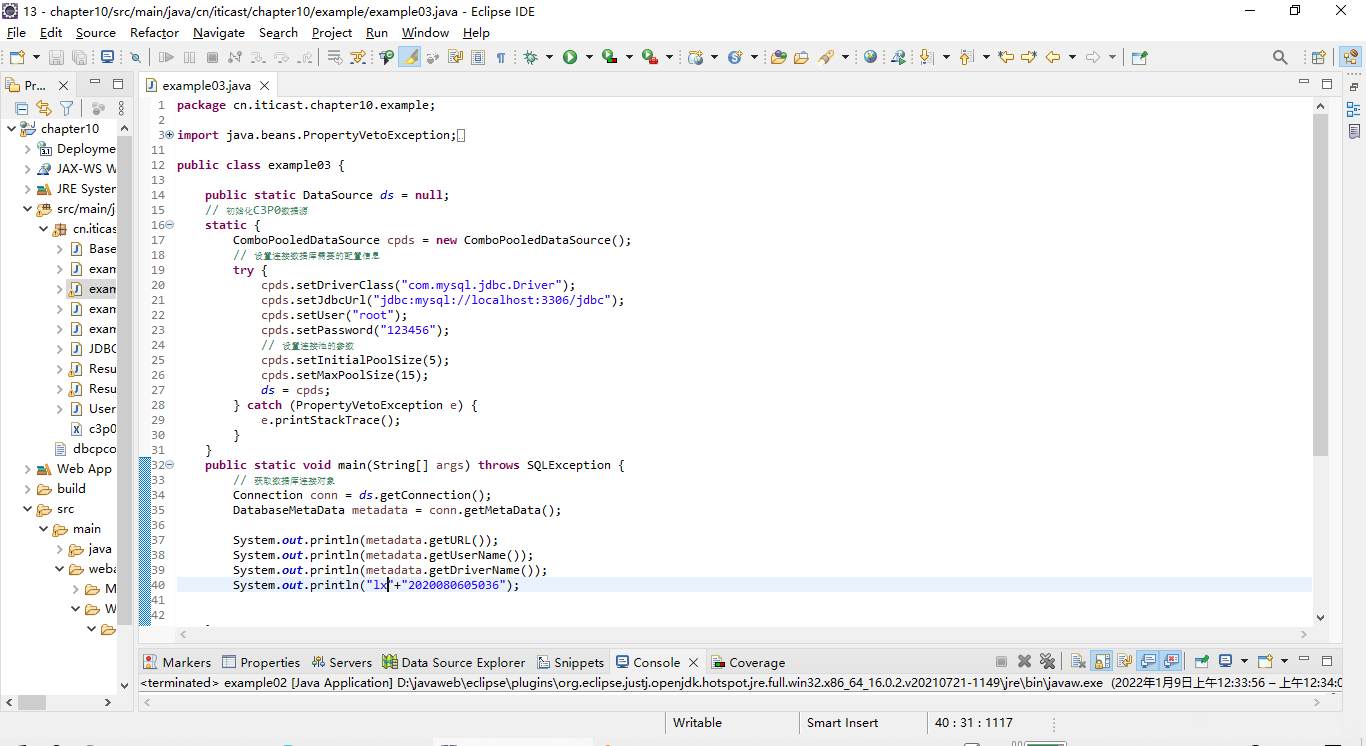Click the Open Perspective icon
The image size is (1366, 746).
tap(1318, 57)
